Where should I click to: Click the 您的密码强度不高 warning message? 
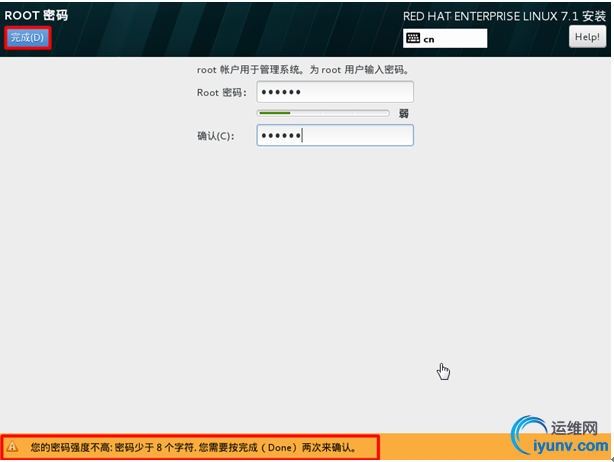click(x=193, y=447)
